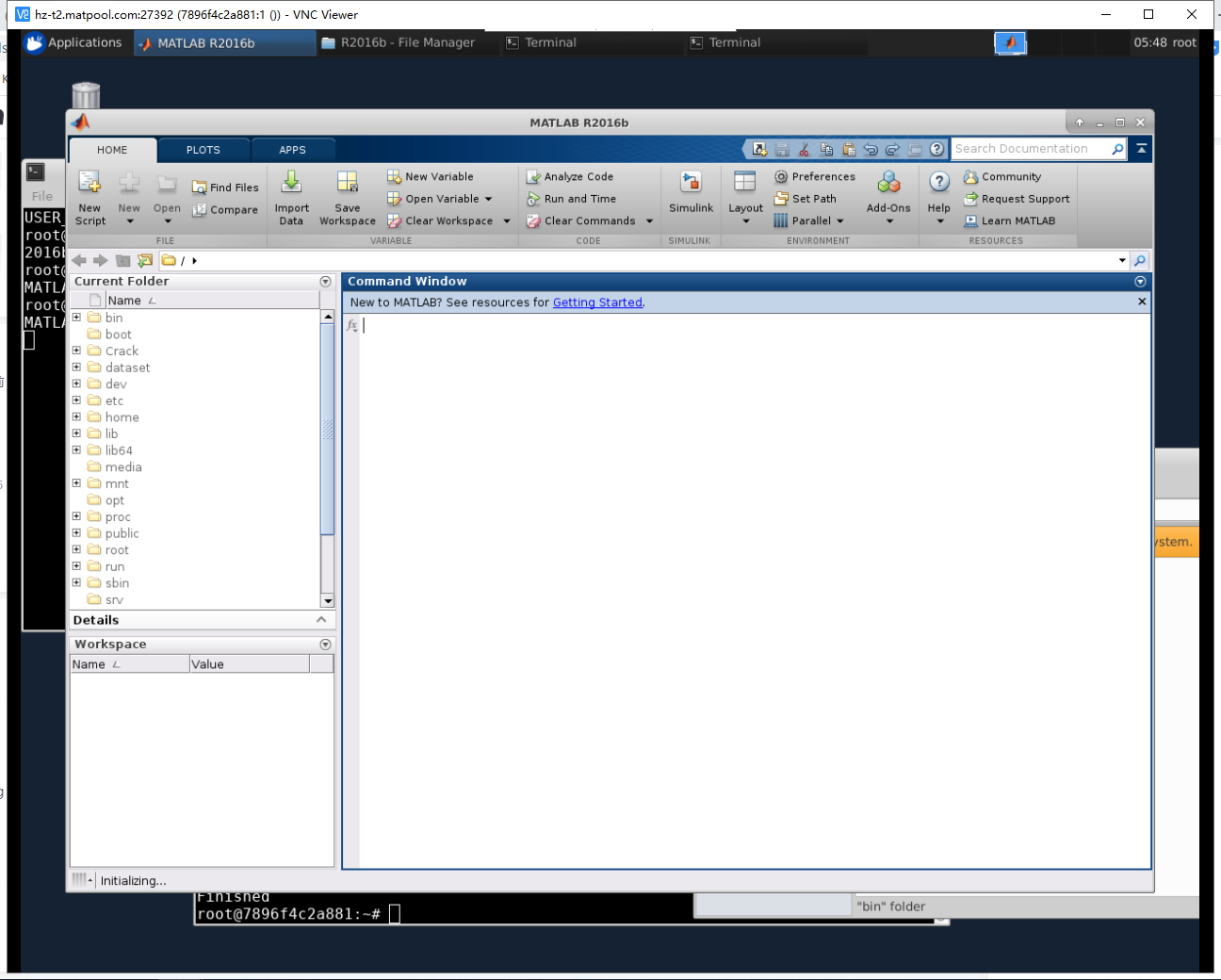The image size is (1221, 980).
Task: Click the Copy icon in the quick access toolbar
Action: point(826,149)
